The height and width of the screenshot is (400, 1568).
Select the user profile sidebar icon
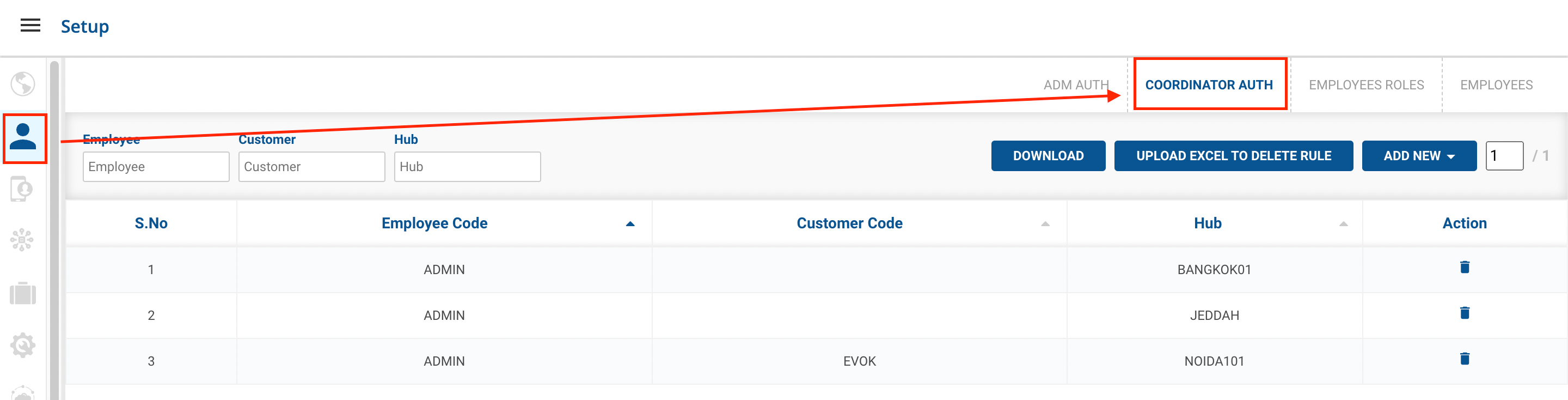click(24, 137)
